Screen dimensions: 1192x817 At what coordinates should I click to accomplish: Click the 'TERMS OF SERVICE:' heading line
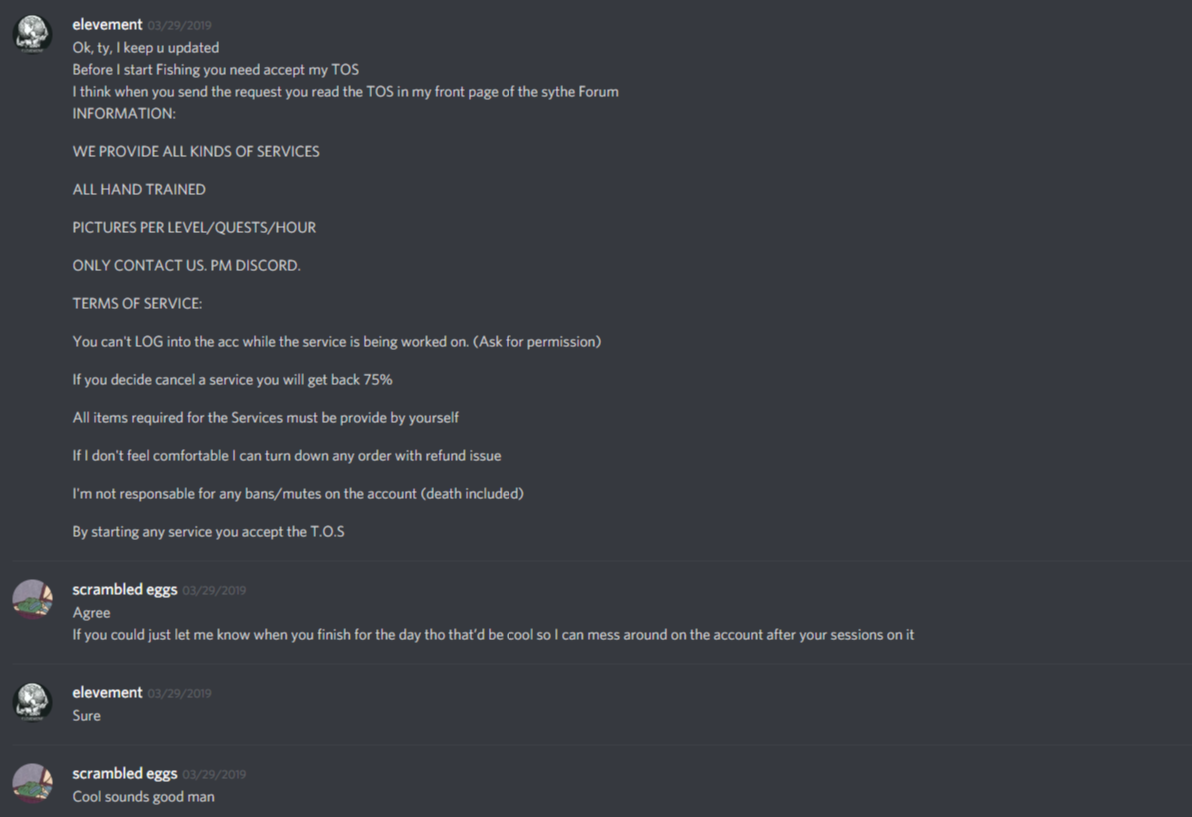[138, 303]
